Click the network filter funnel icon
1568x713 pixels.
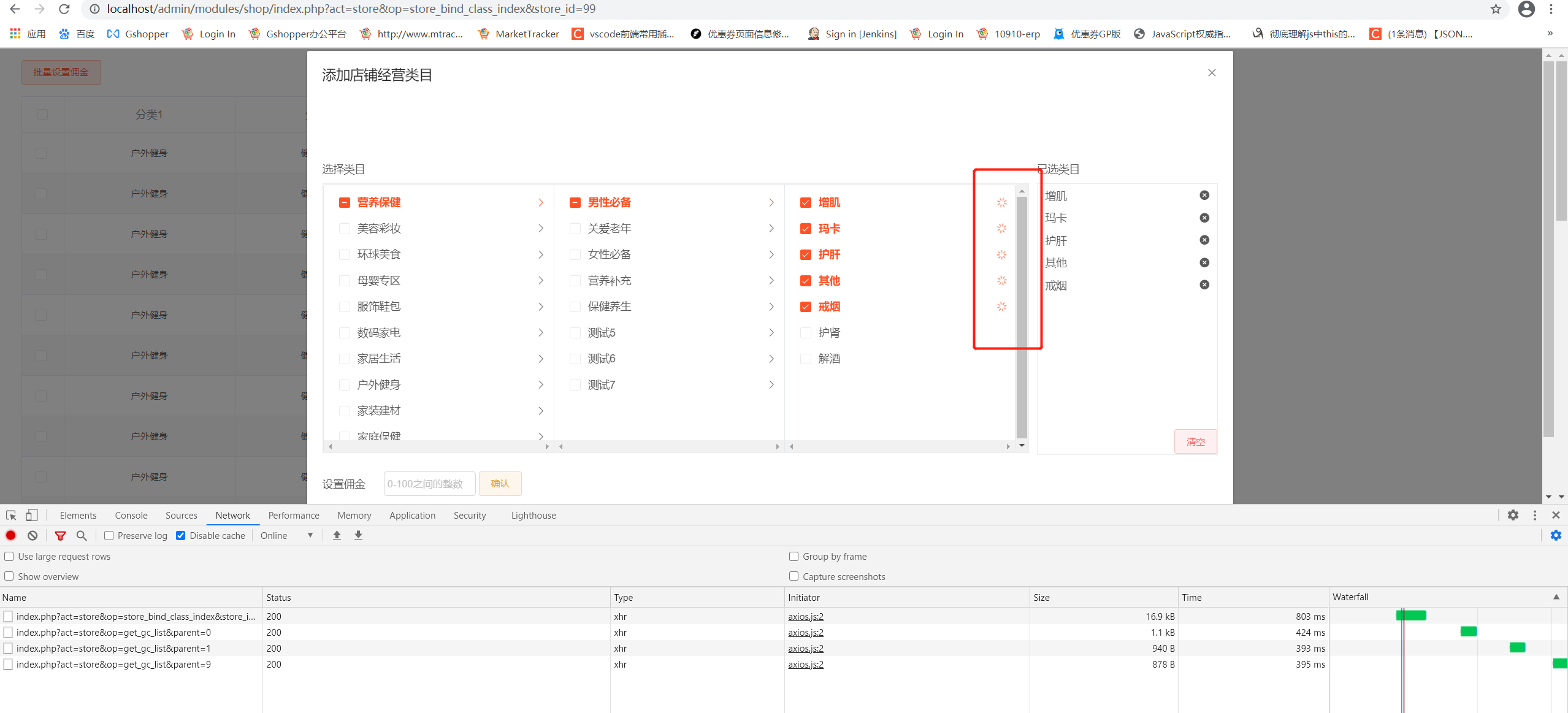tap(60, 536)
